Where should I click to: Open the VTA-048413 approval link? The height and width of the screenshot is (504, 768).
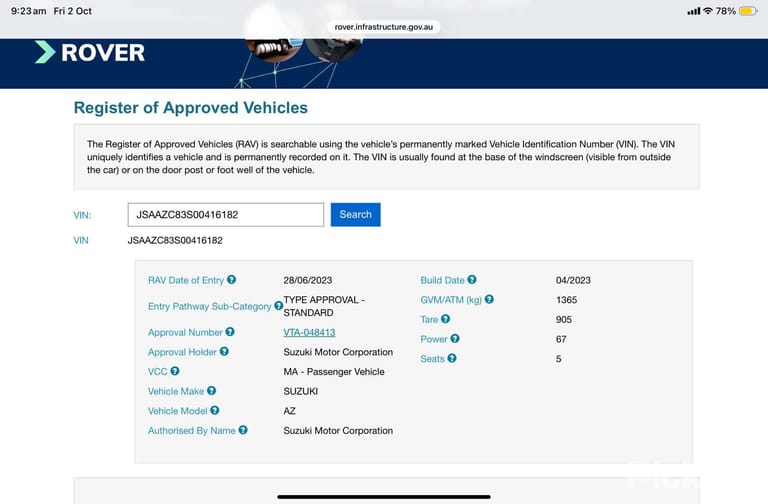coord(309,333)
